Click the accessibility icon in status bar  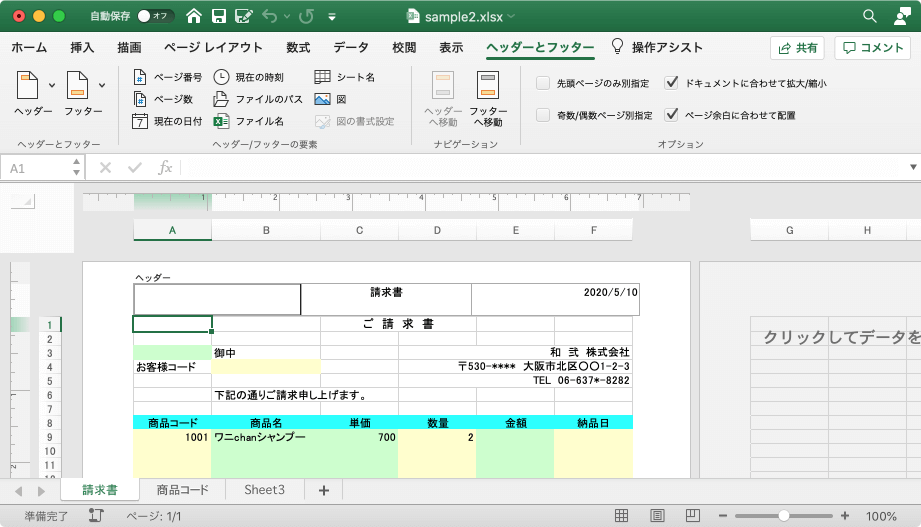pos(96,516)
